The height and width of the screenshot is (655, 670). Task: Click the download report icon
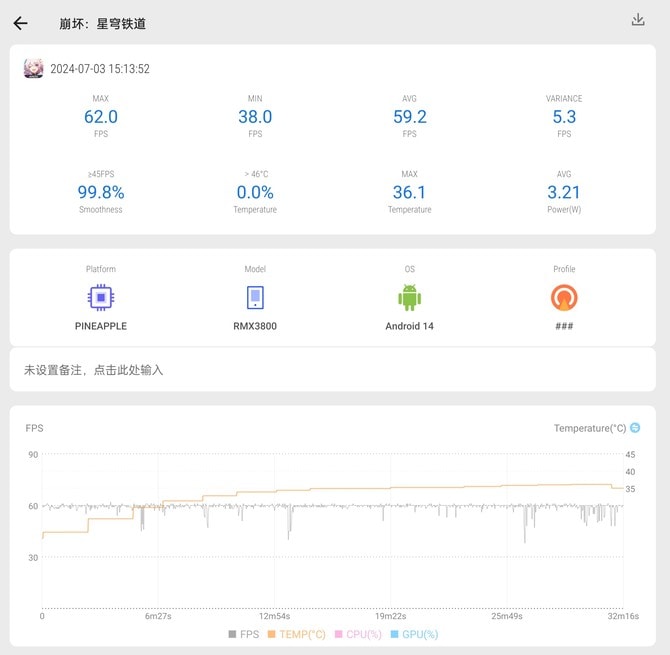[x=638, y=20]
